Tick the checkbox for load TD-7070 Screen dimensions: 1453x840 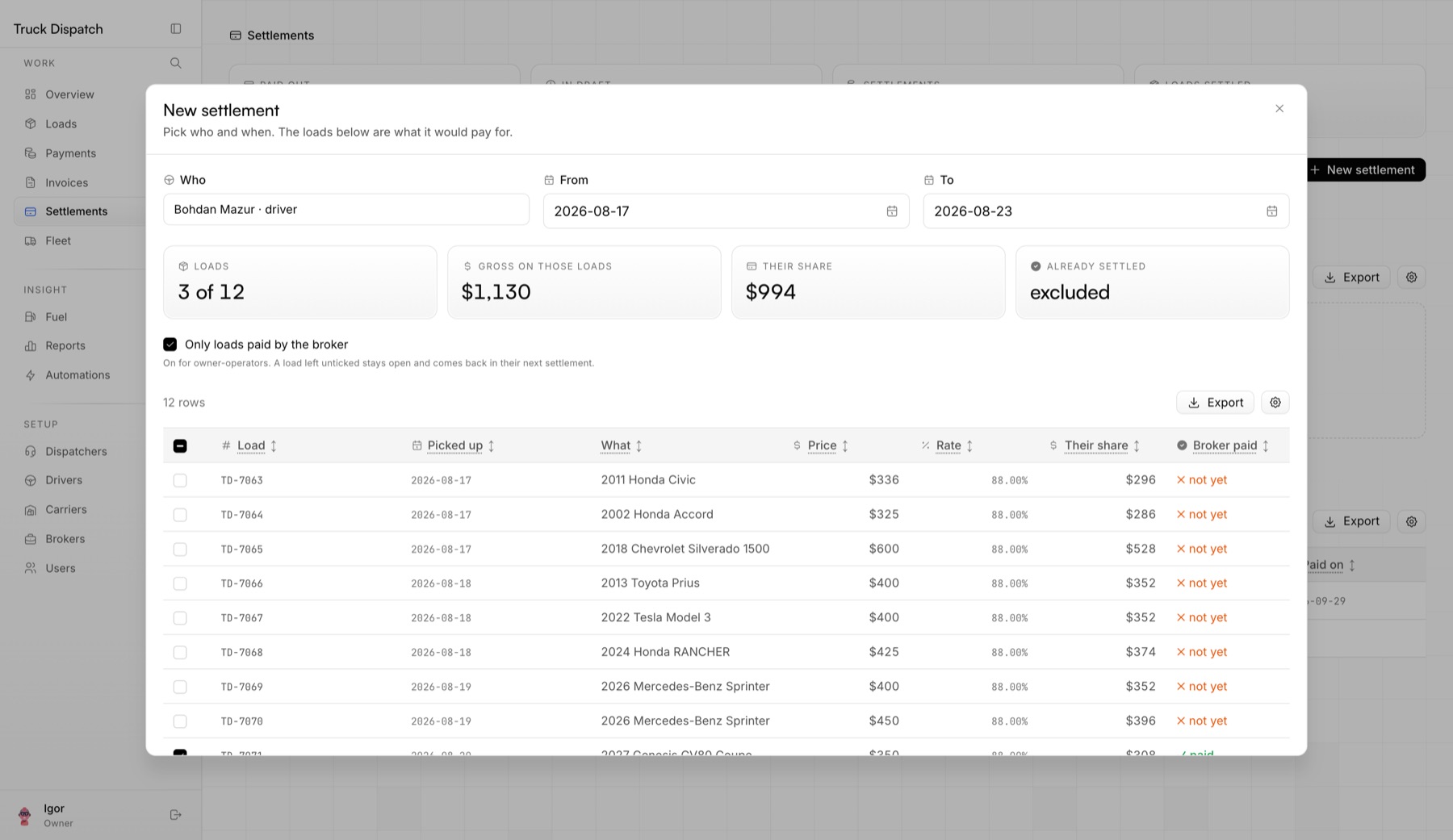click(180, 721)
